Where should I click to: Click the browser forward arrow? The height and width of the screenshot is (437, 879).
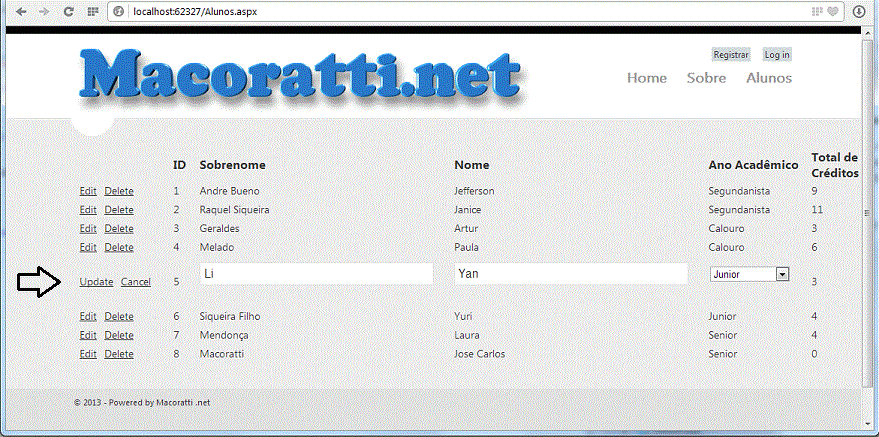tap(44, 11)
